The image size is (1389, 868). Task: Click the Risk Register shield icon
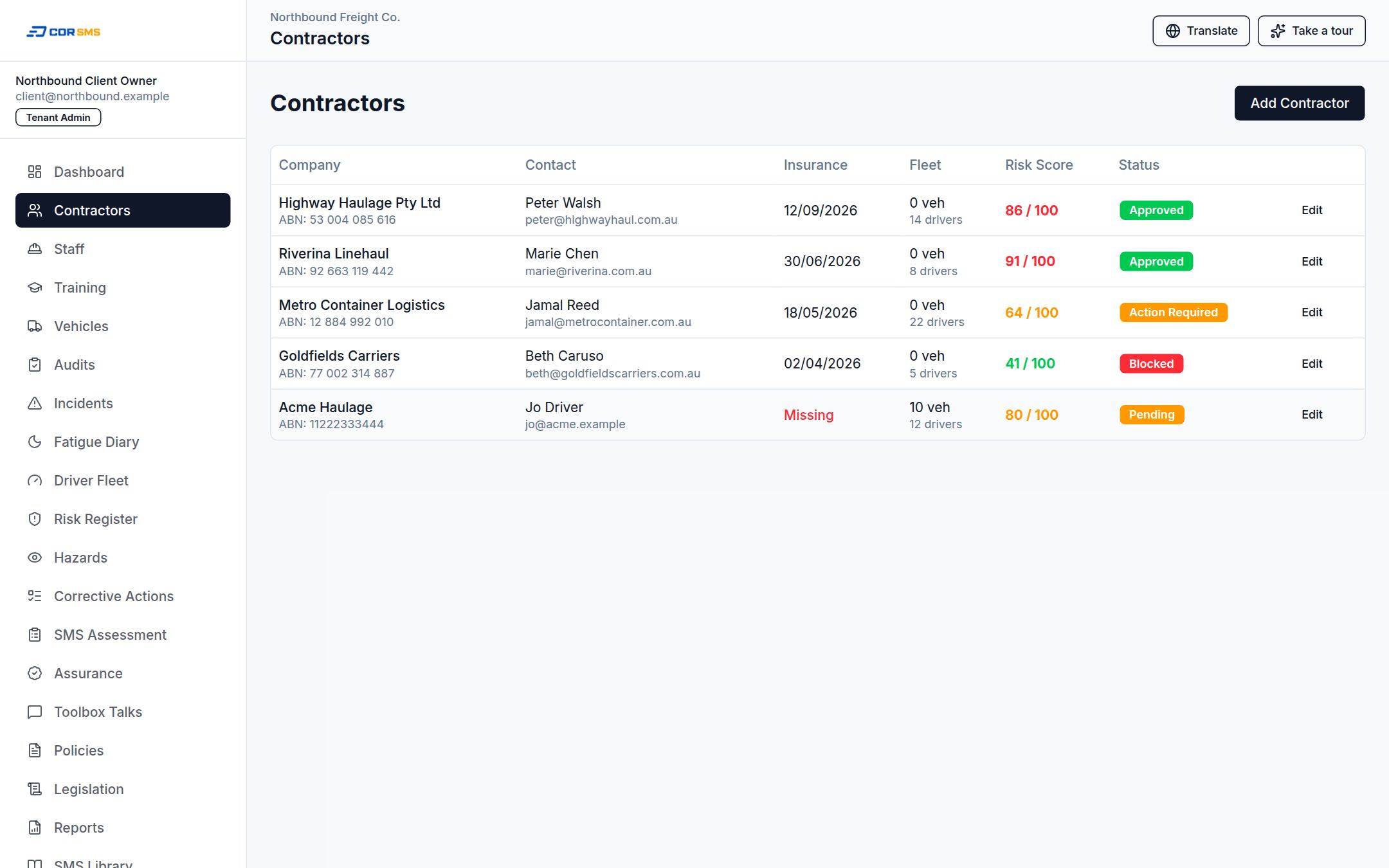pos(35,519)
